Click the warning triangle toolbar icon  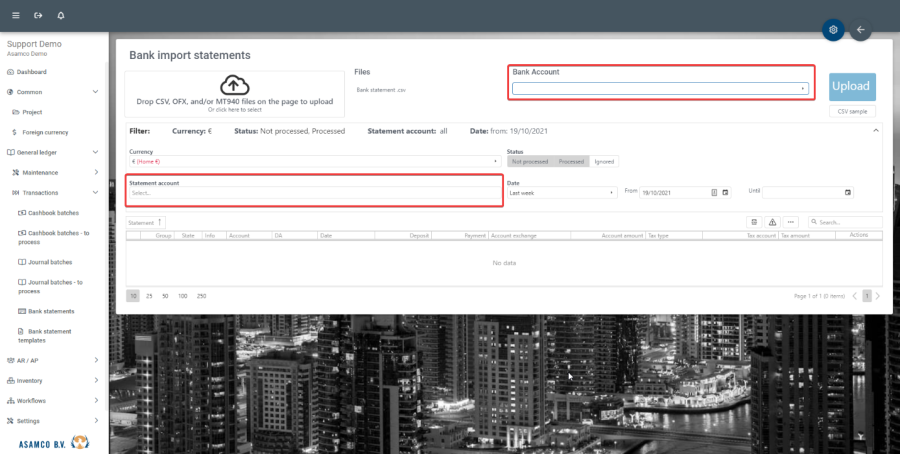tap(772, 222)
